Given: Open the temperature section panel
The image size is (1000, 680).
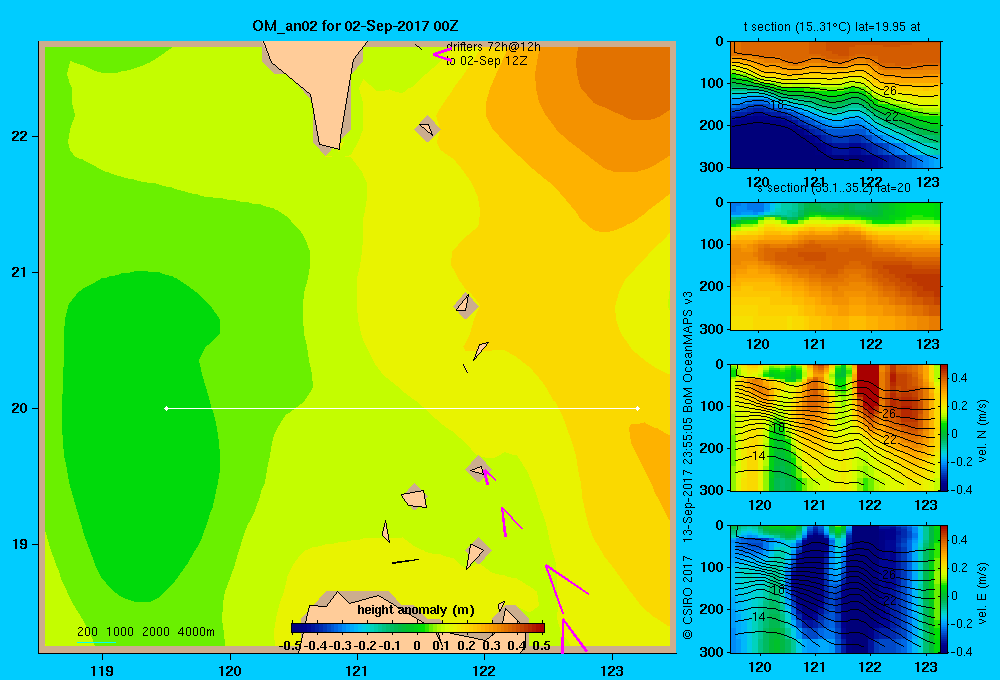Looking at the screenshot, I should [835, 105].
